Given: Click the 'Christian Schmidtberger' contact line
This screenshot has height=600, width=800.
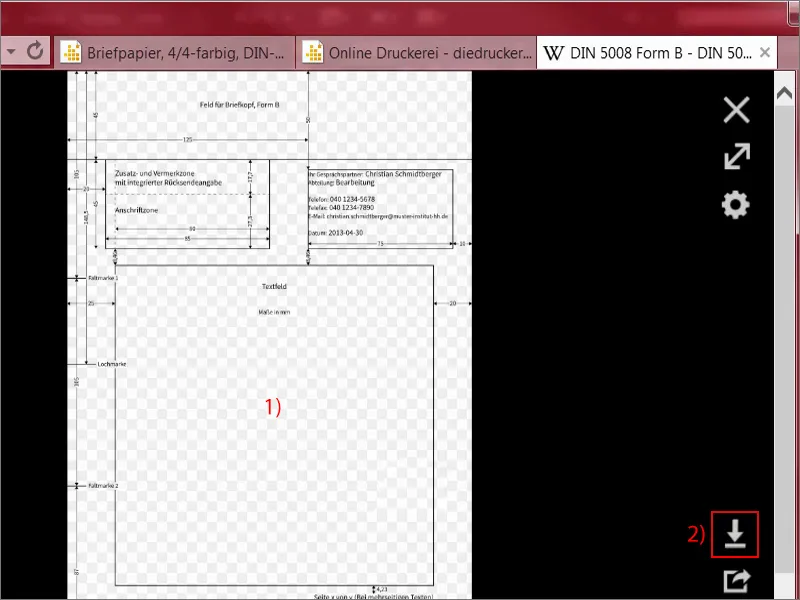Looking at the screenshot, I should [375, 174].
